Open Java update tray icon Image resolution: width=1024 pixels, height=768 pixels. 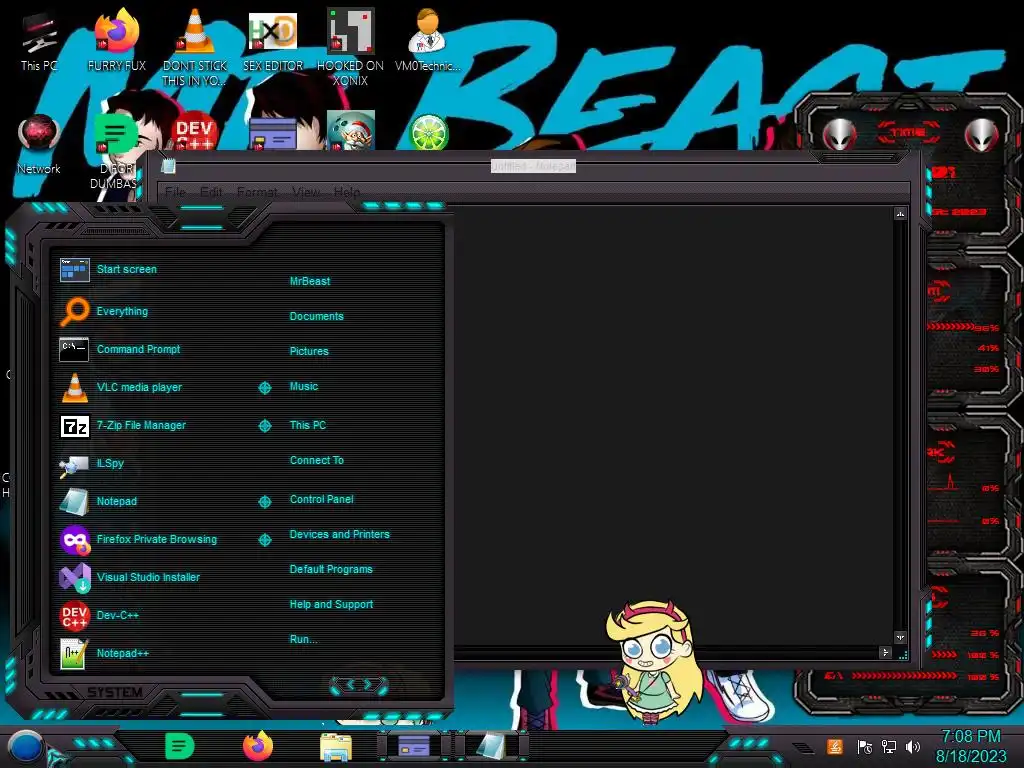tap(835, 746)
